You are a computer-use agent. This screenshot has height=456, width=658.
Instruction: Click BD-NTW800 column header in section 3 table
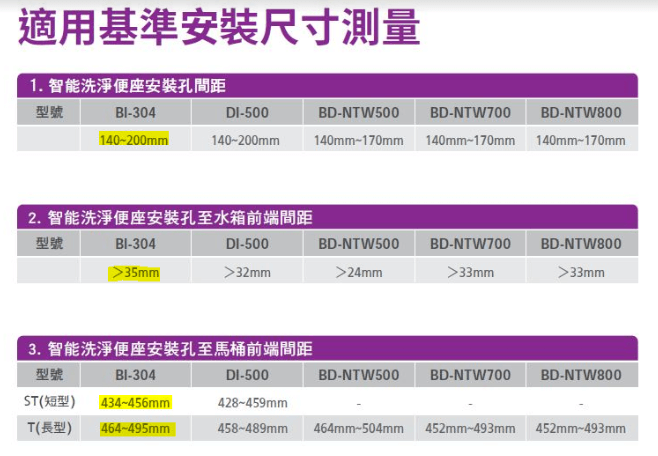click(x=581, y=375)
